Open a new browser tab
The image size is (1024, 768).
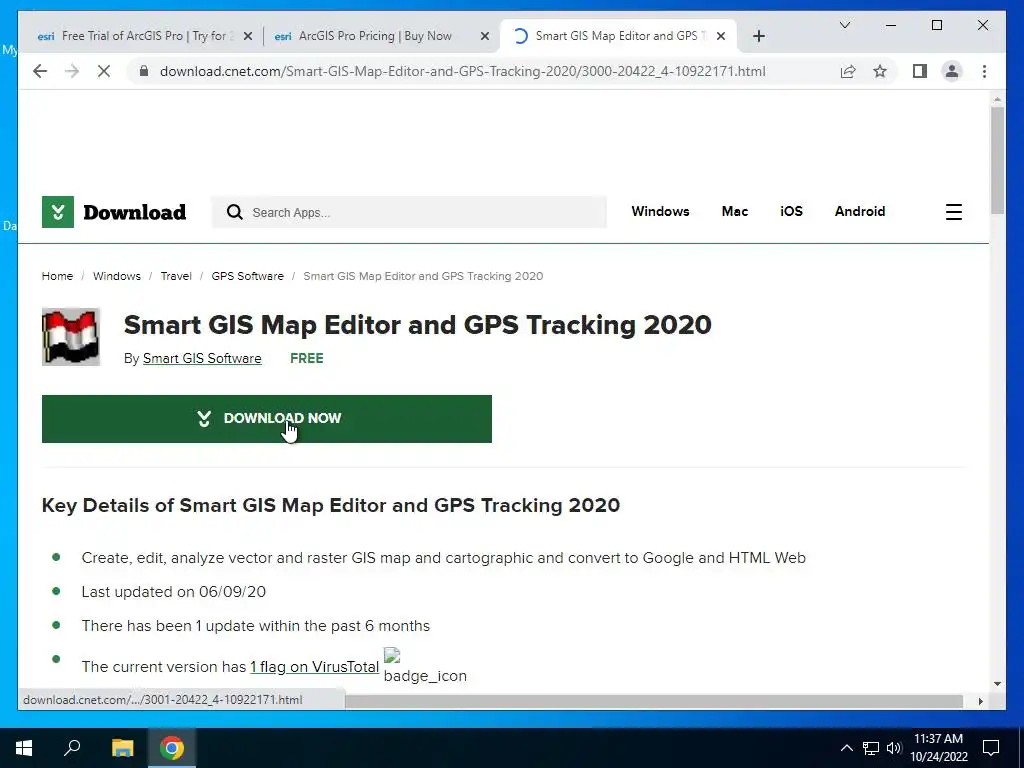point(758,36)
